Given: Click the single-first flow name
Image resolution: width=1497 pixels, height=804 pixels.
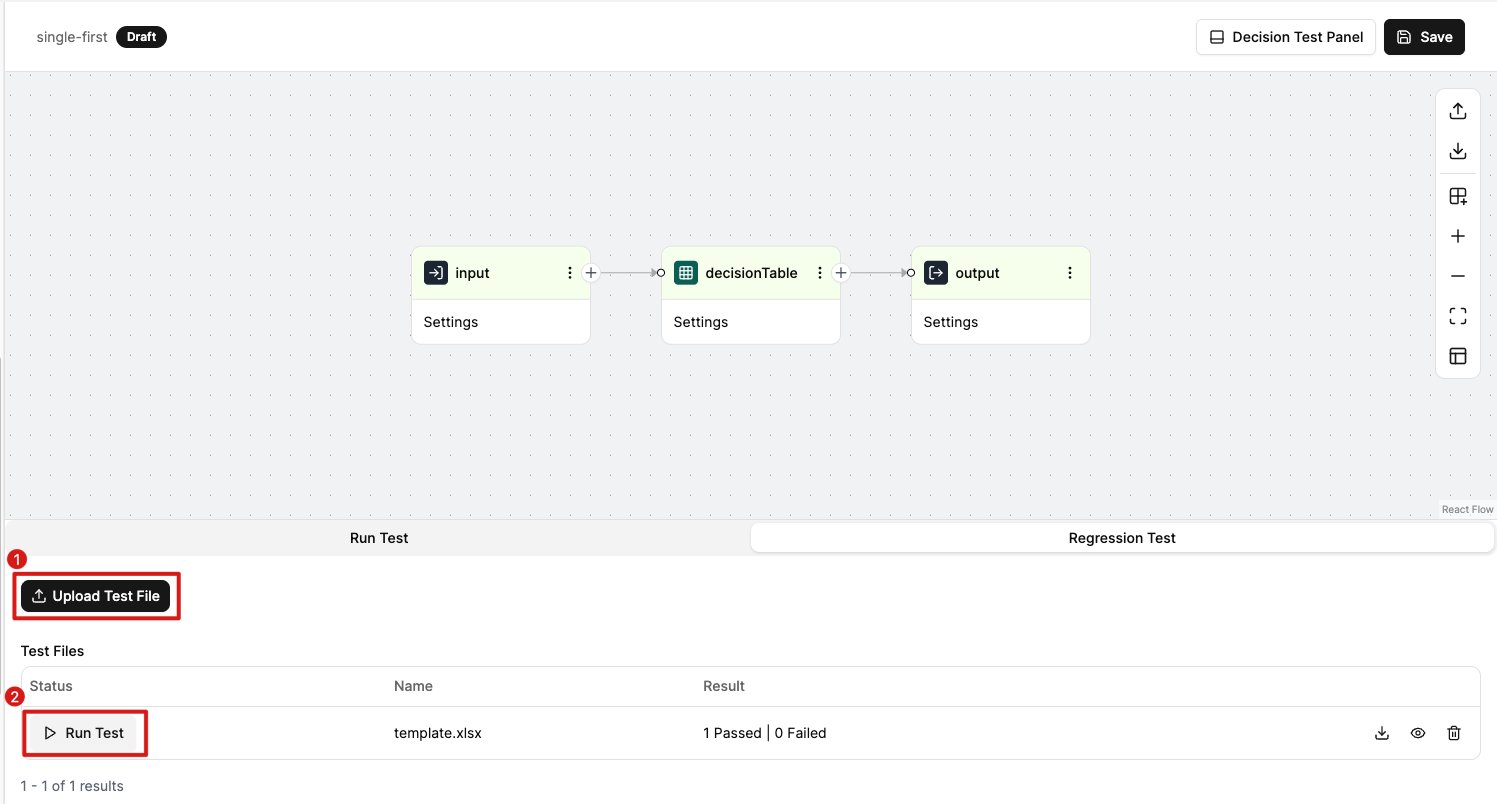Looking at the screenshot, I should click(72, 37).
